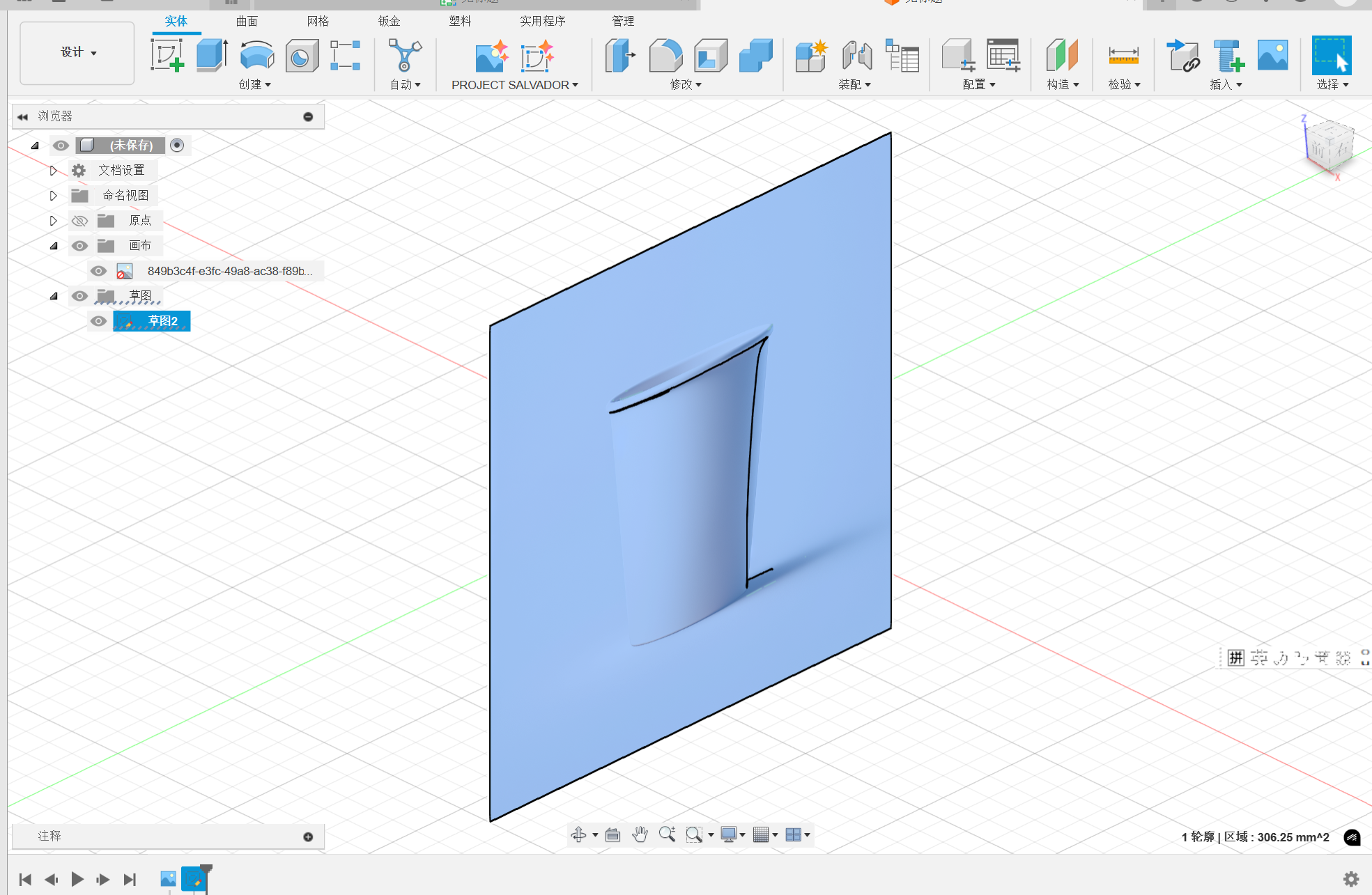Click first PROJECT SALVADOR image icon
The width and height of the screenshot is (1372, 895).
pos(491,56)
